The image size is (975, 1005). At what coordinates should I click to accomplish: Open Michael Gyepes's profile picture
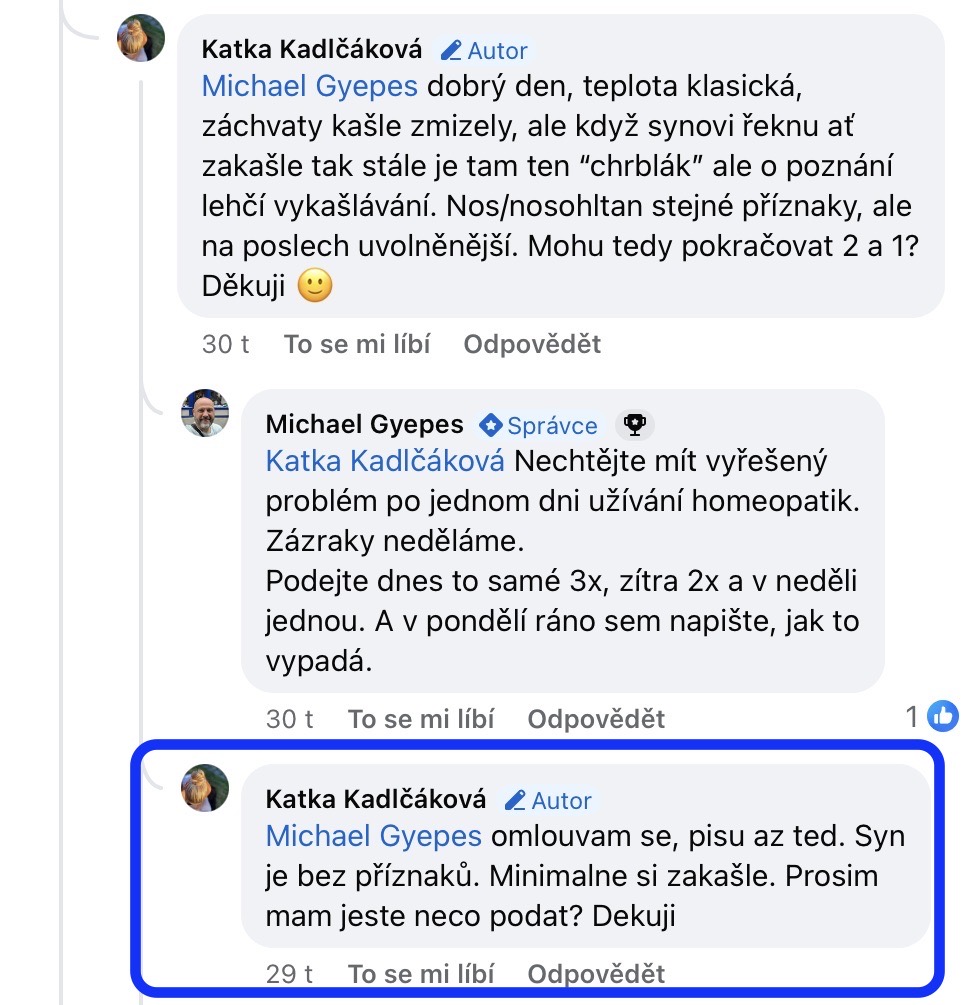coord(205,413)
